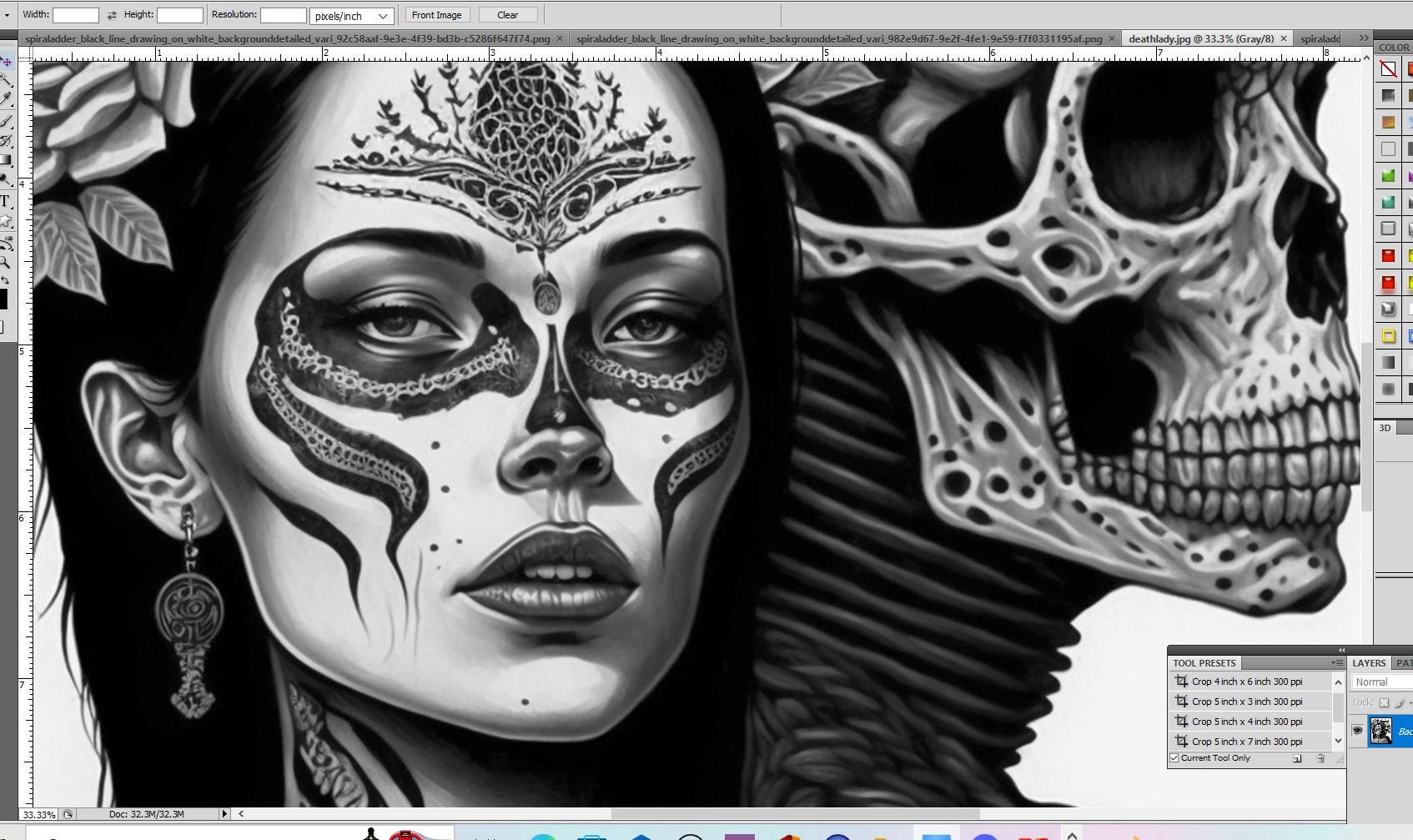Pick Crop 5 inch x 4 inch preset

[x=1248, y=722]
